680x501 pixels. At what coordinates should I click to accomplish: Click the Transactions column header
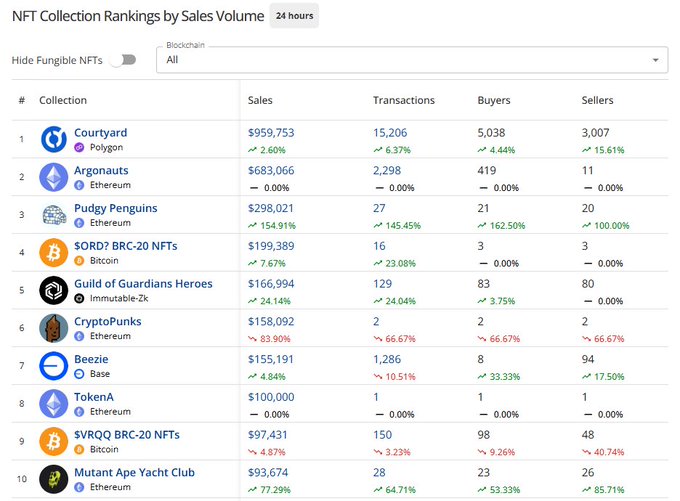click(x=404, y=100)
